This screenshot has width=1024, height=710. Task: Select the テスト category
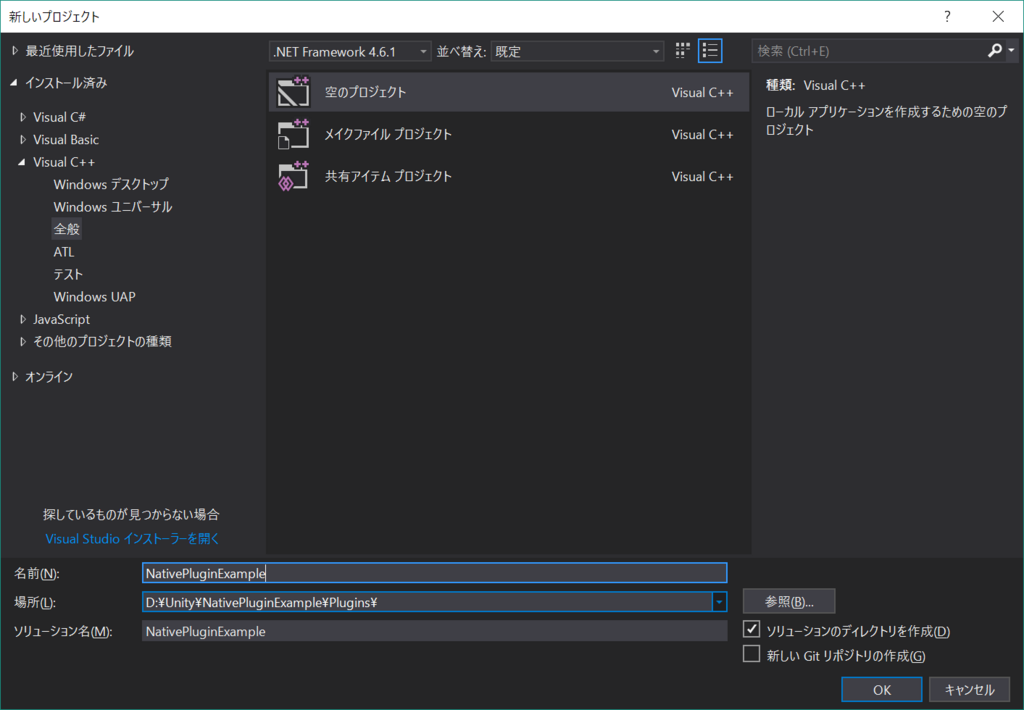click(x=68, y=274)
